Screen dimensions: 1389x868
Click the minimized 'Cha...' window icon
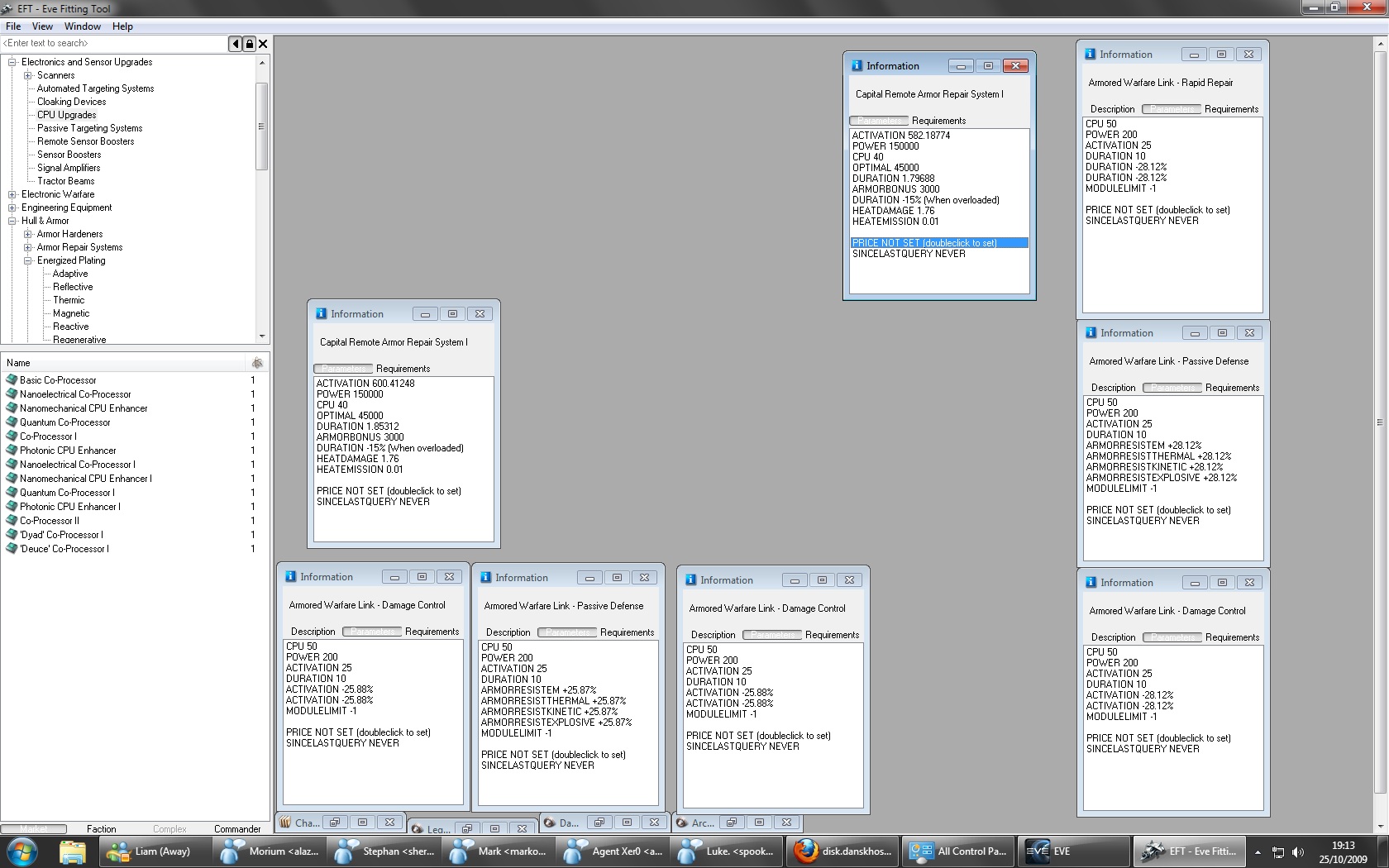click(x=285, y=823)
